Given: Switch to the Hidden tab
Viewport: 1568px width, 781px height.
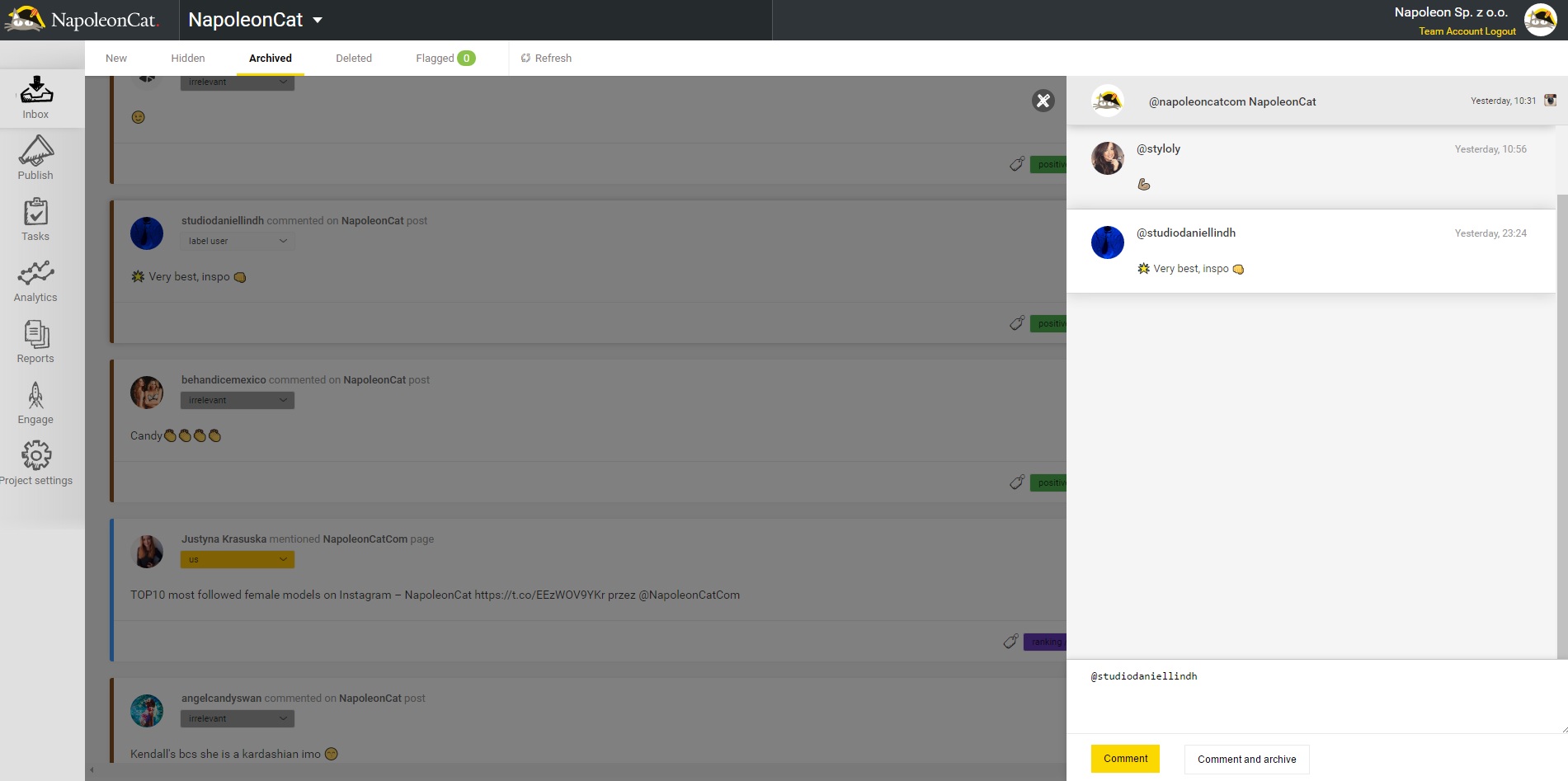Looking at the screenshot, I should 188,59.
